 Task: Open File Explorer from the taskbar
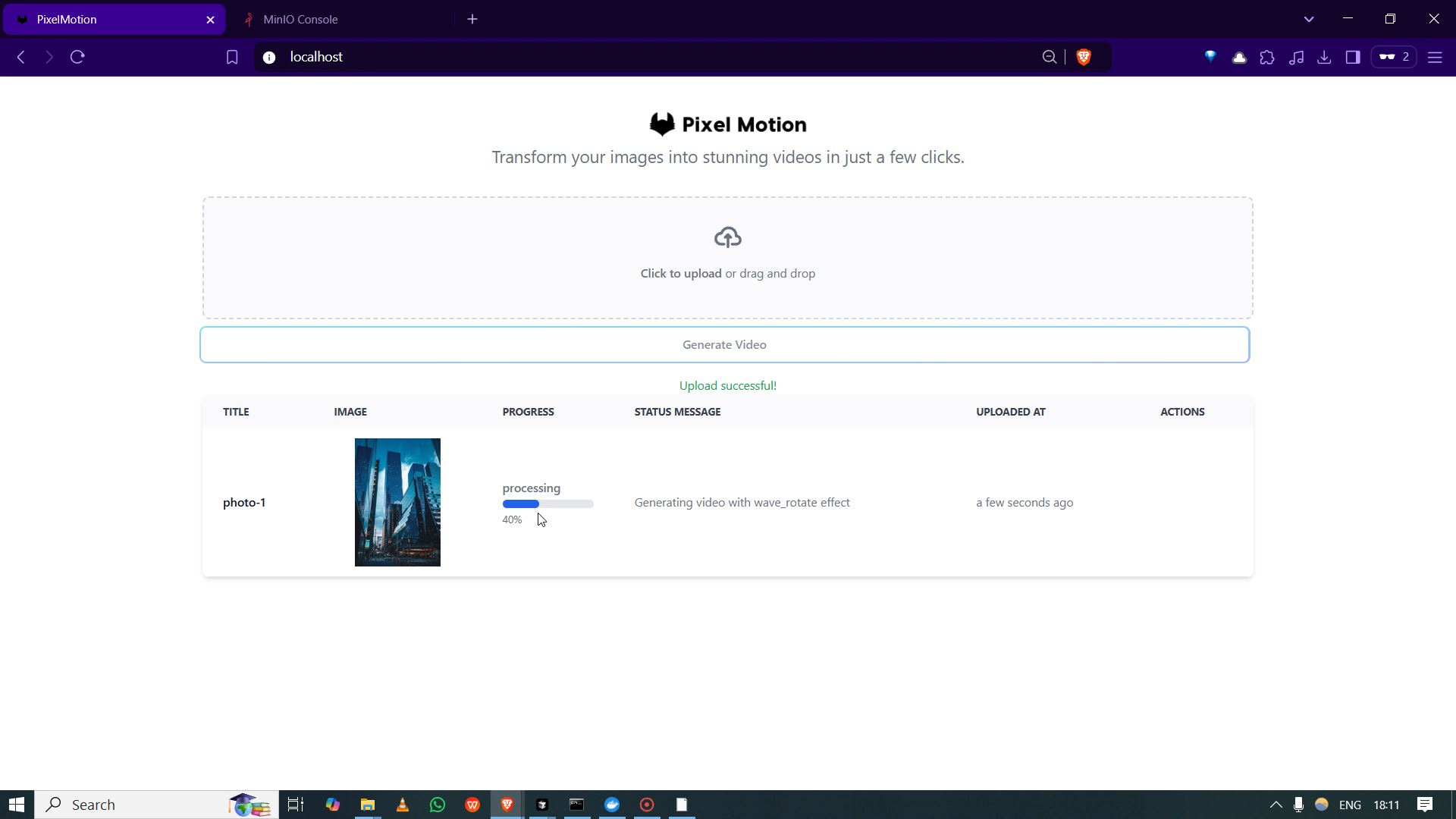368,805
